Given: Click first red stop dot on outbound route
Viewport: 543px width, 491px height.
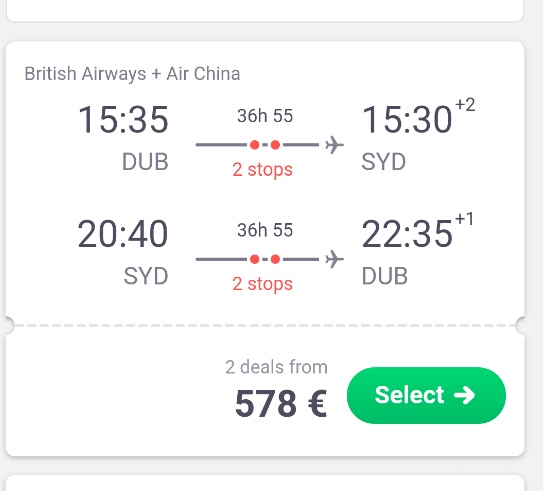Looking at the screenshot, I should tap(255, 145).
